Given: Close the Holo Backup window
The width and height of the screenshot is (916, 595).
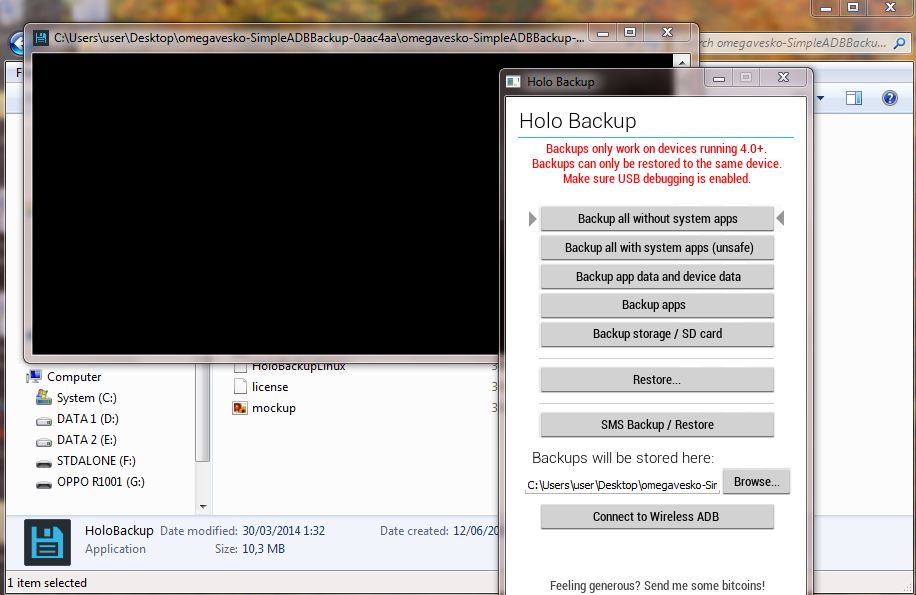Looking at the screenshot, I should click(x=784, y=77).
